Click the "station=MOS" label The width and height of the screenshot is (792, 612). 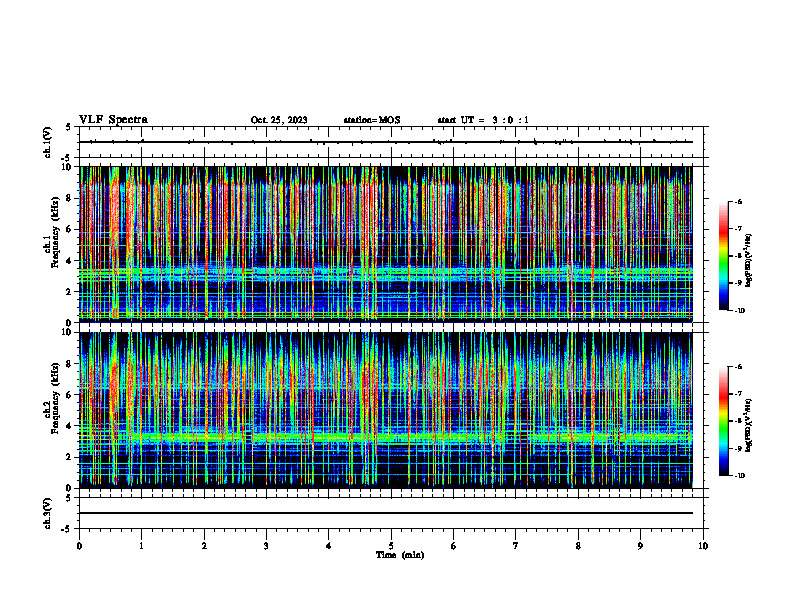pos(372,120)
